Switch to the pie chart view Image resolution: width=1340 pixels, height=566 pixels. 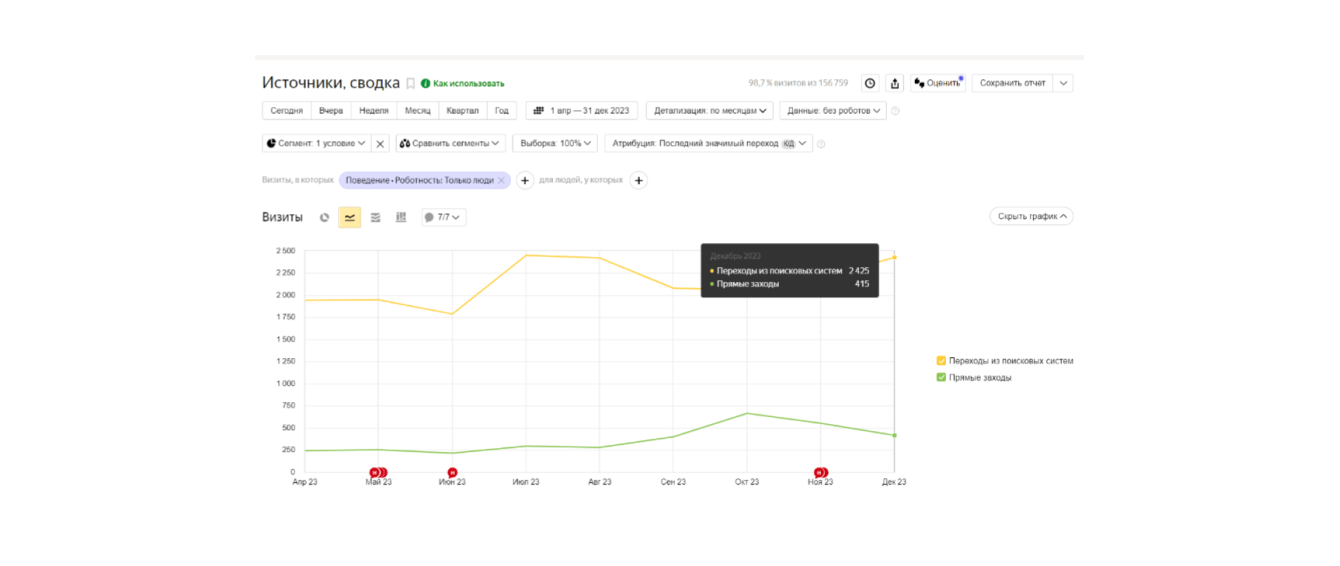(x=324, y=217)
